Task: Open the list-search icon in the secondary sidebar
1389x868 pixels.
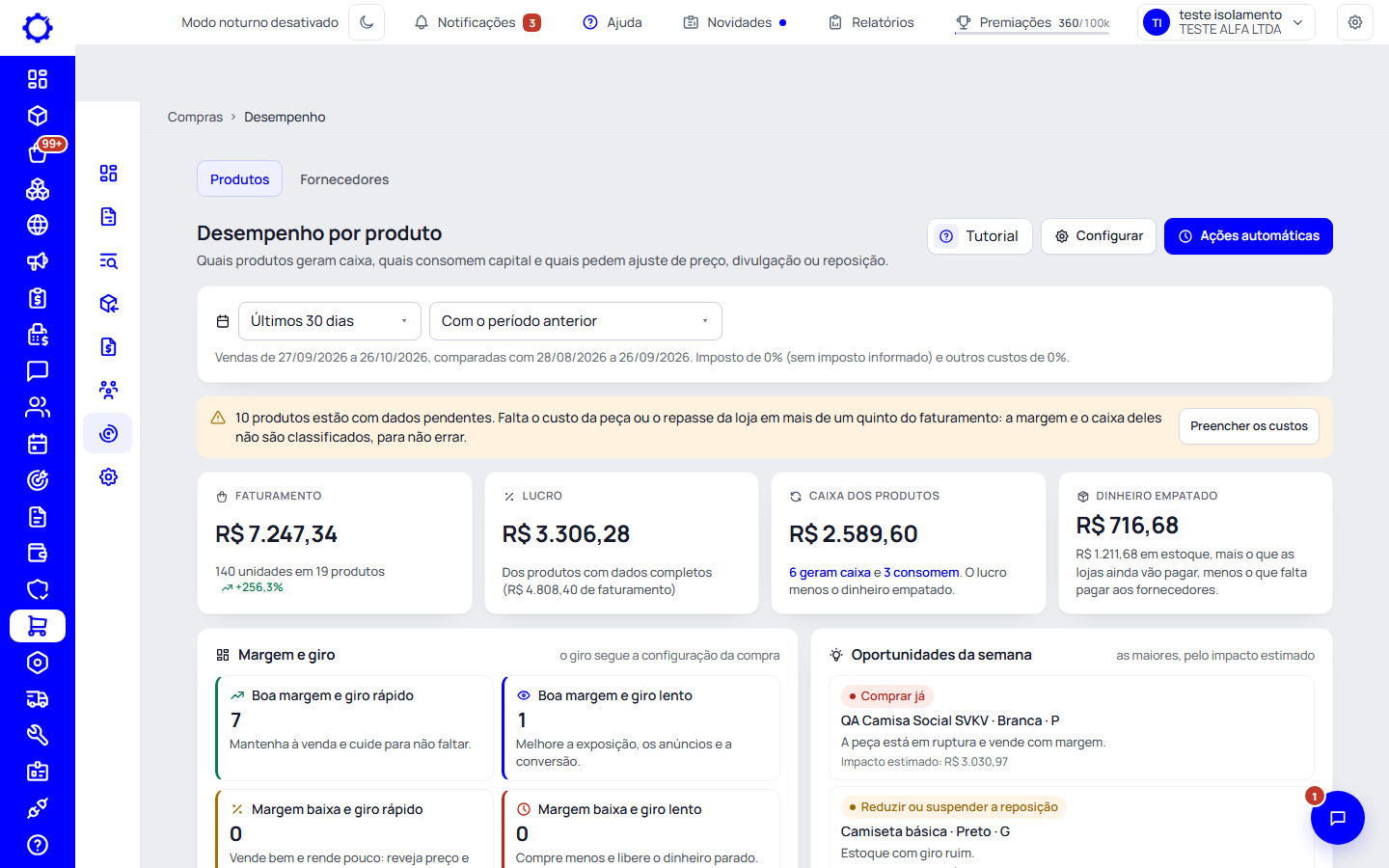Action: (108, 260)
